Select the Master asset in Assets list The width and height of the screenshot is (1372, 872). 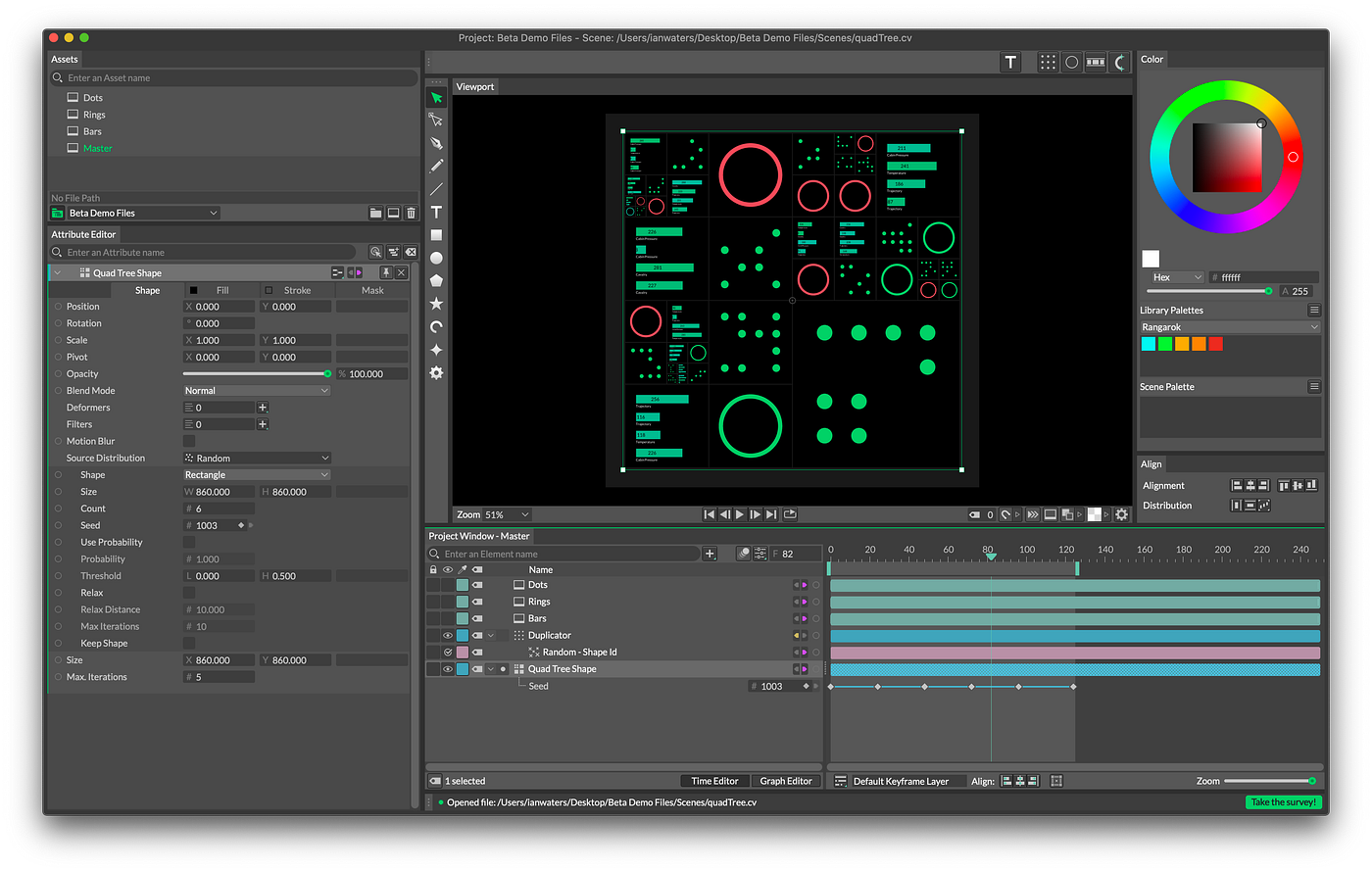point(98,148)
